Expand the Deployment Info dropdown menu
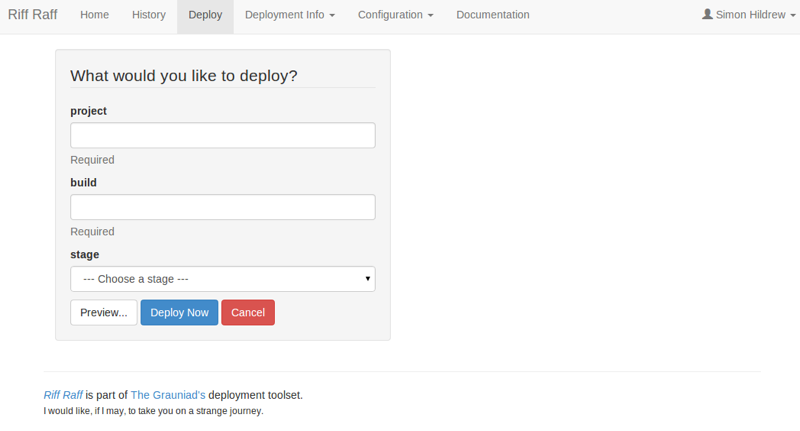Image resolution: width=800 pixels, height=431 pixels. [x=290, y=15]
